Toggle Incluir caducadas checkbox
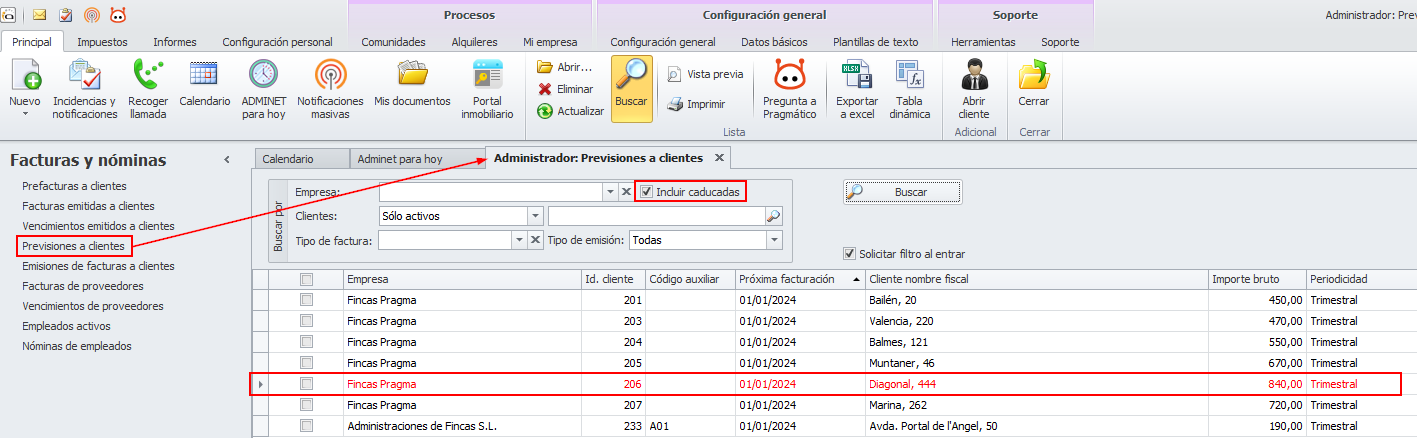The height and width of the screenshot is (438, 1417). 646,192
